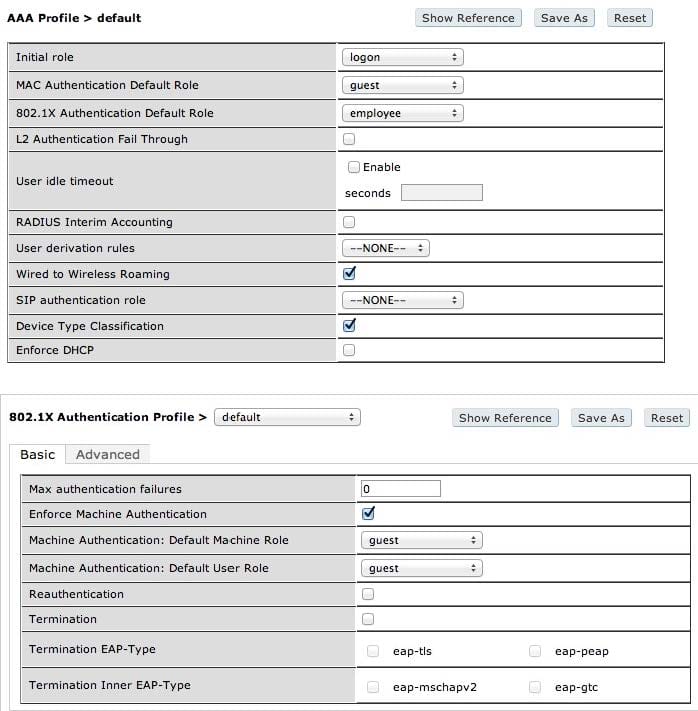Open the 802.1X profile selector dropdown
Screen dimensions: 698x711
tap(287, 417)
